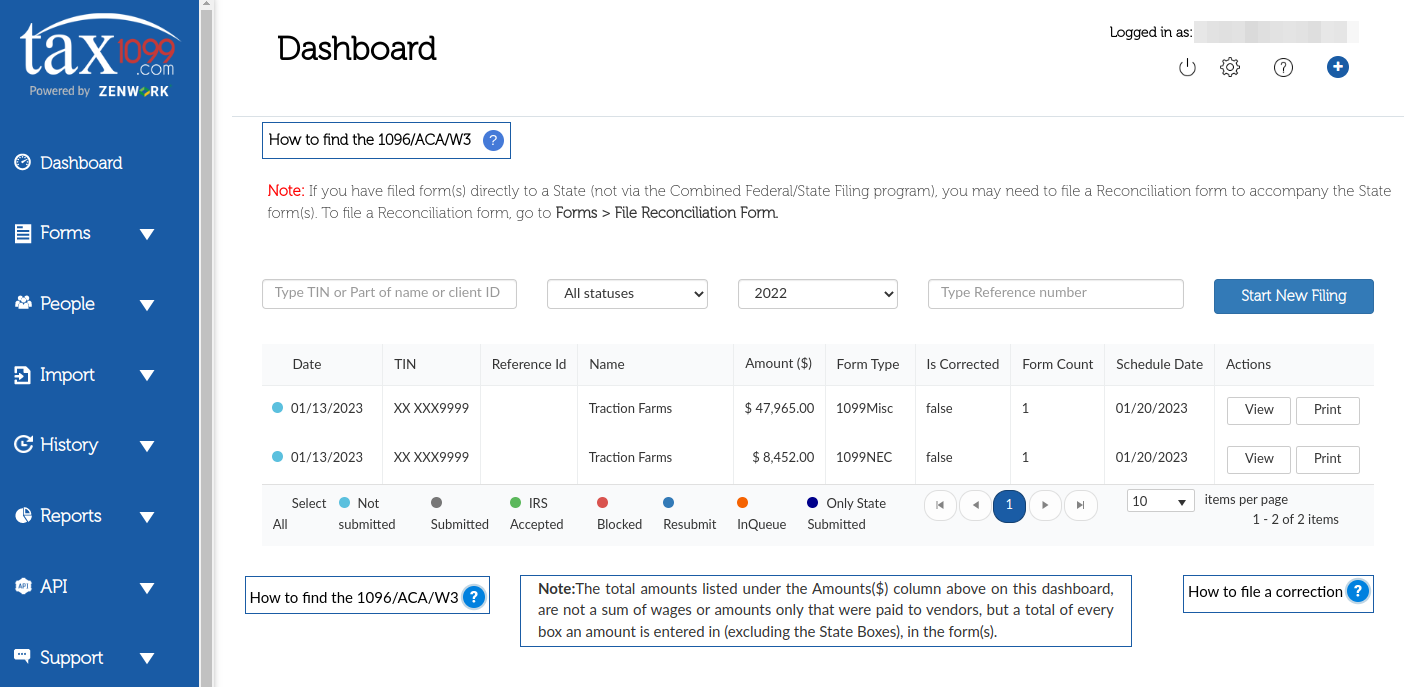The width and height of the screenshot is (1408, 687).
Task: Click the People group icon in sidebar
Action: [23, 303]
